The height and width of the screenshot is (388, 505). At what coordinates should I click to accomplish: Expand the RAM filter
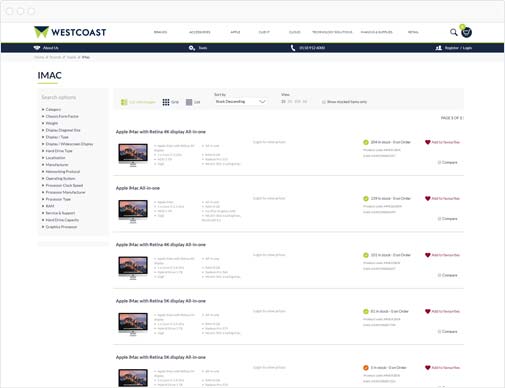click(49, 206)
